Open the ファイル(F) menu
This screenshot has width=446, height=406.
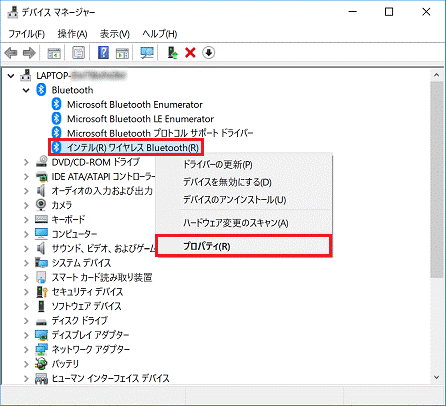pyautogui.click(x=26, y=34)
